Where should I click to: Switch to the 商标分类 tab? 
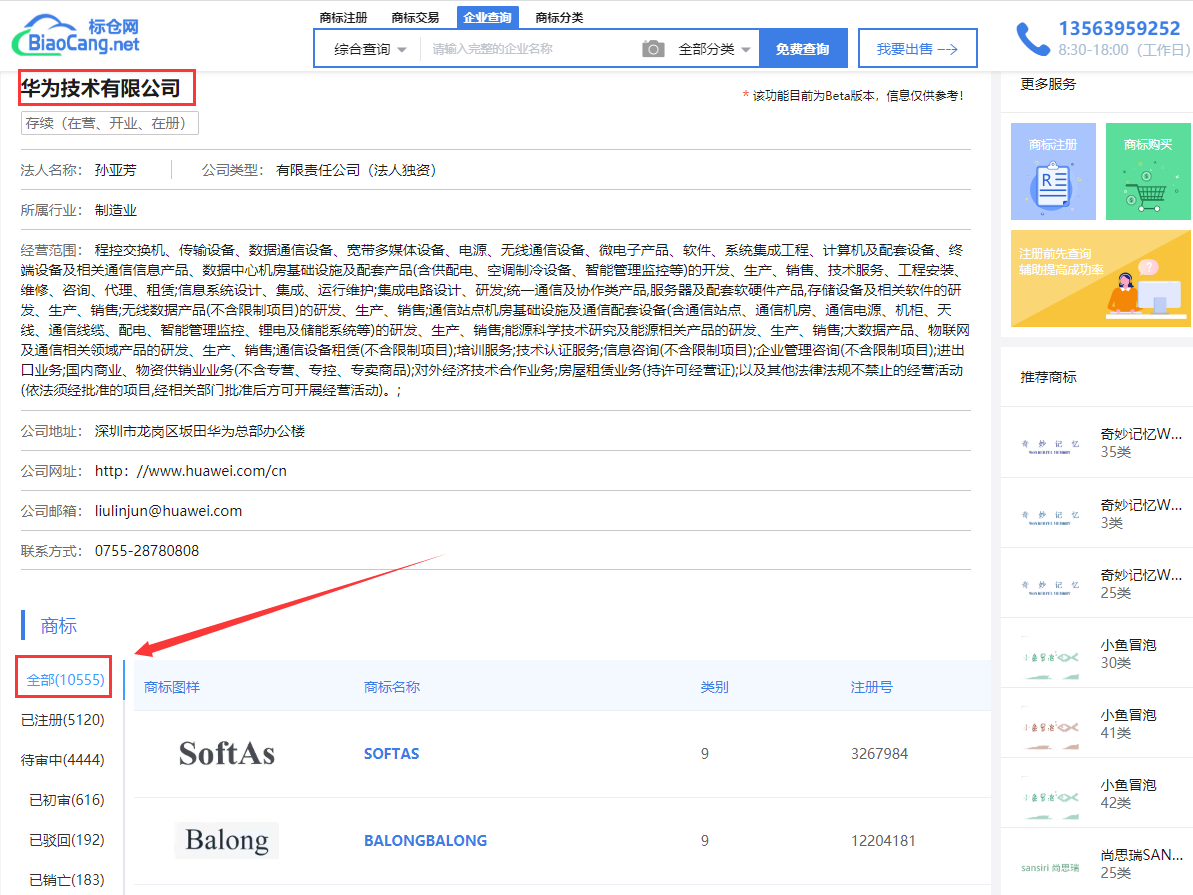point(559,17)
